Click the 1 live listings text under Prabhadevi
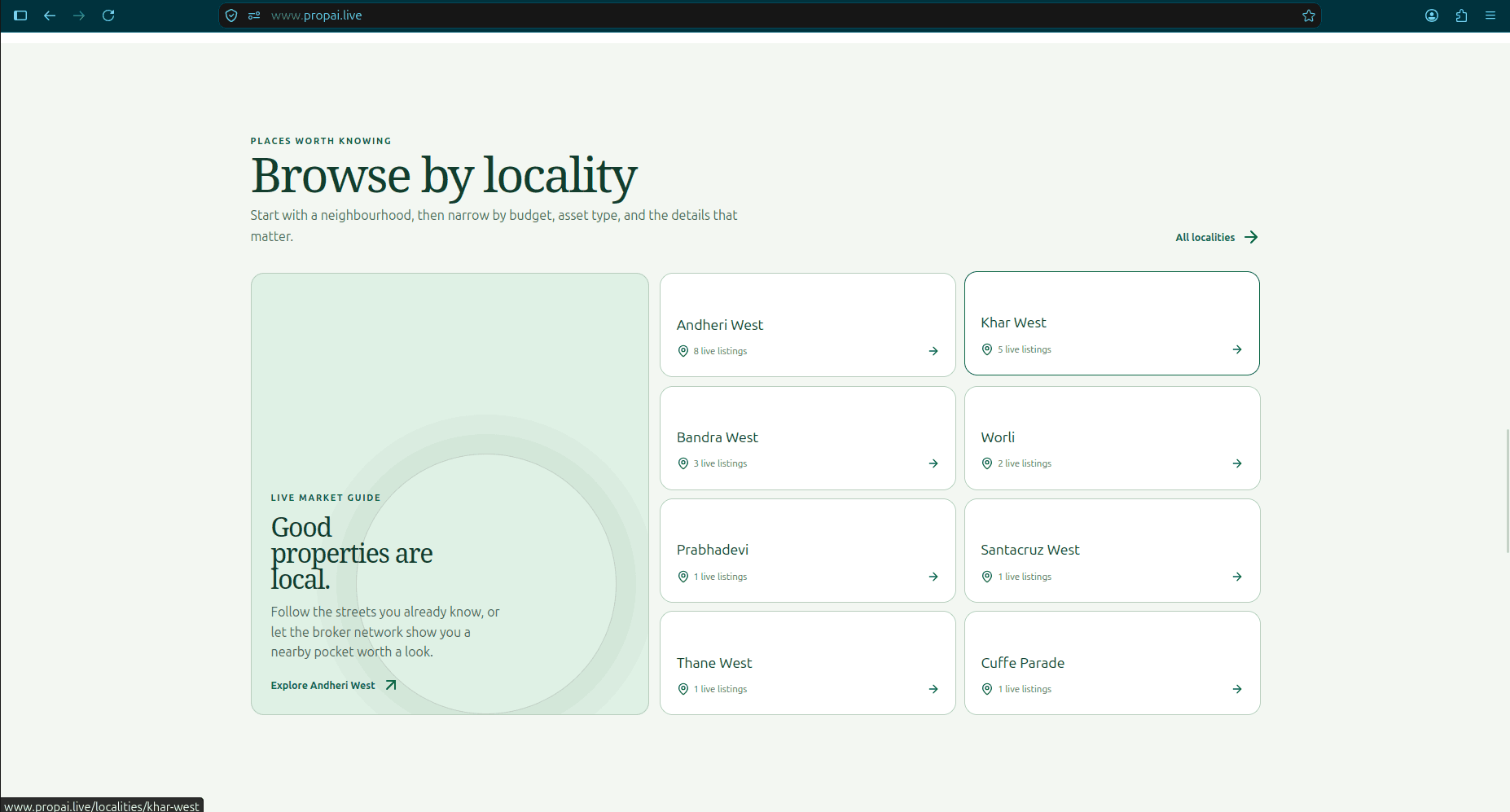This screenshot has height=812, width=1510. (720, 577)
